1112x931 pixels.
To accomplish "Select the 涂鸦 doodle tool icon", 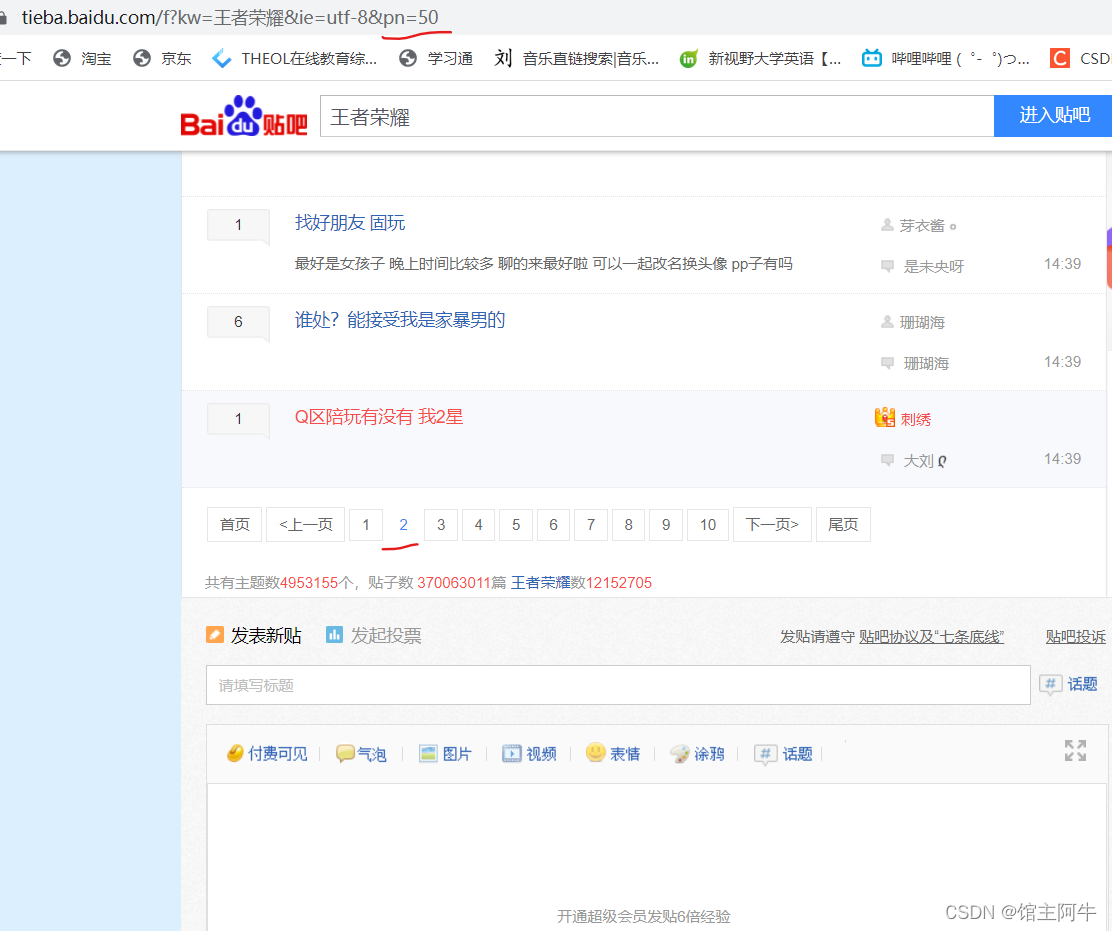I will [x=679, y=753].
